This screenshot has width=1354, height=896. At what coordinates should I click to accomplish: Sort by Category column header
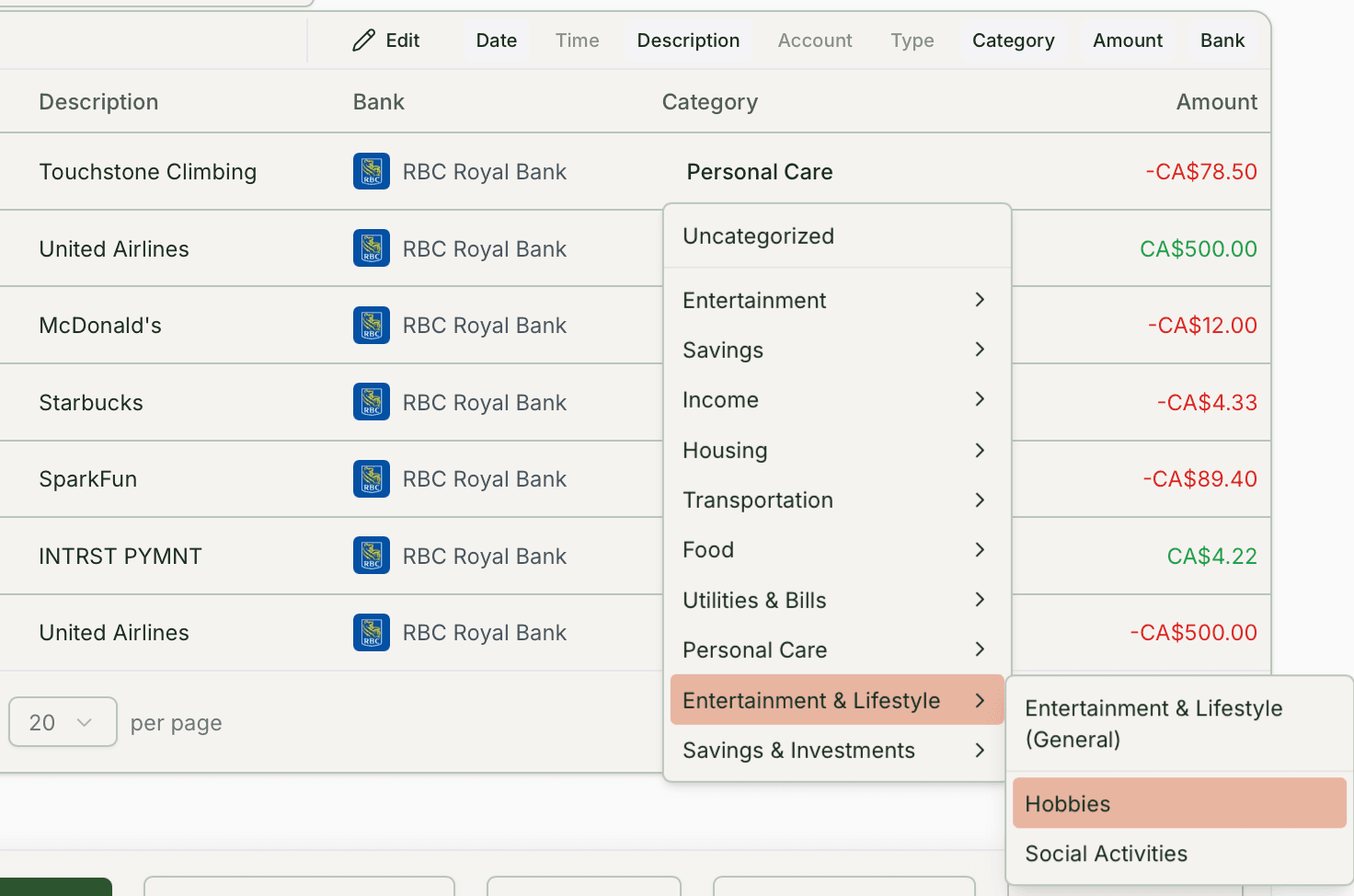pos(710,102)
